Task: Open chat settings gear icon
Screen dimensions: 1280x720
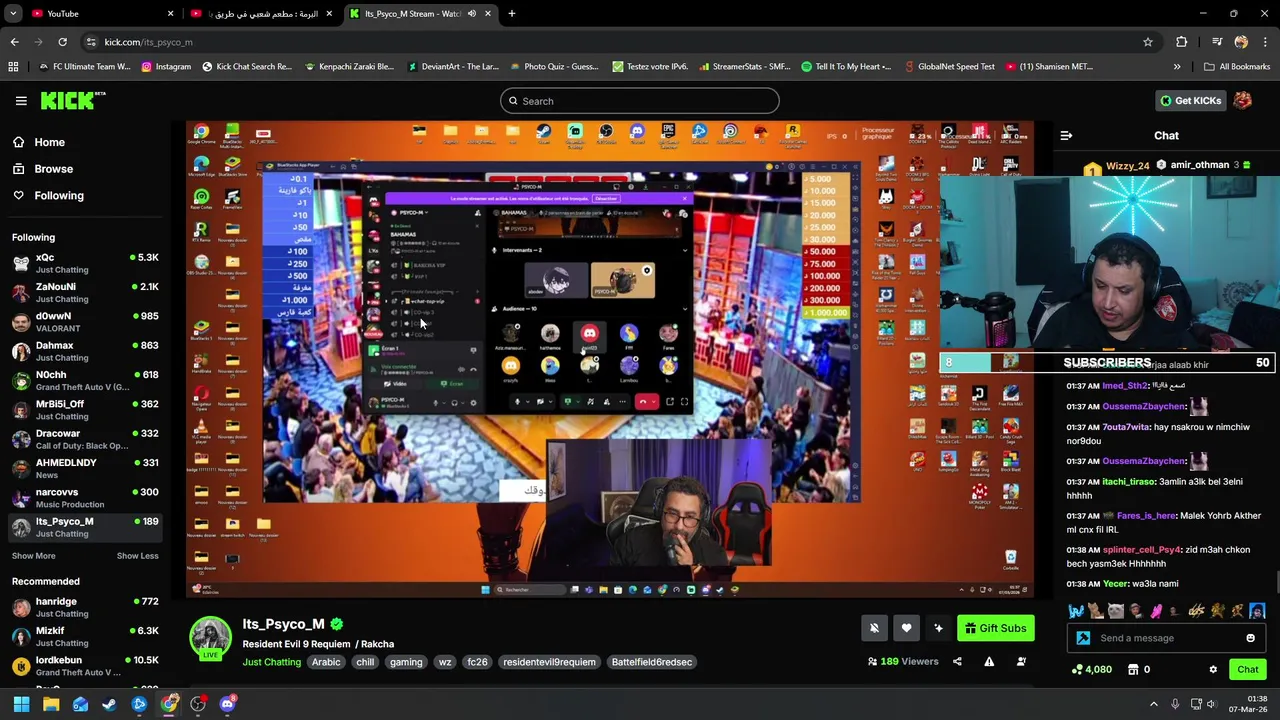Action: pos(1213,670)
